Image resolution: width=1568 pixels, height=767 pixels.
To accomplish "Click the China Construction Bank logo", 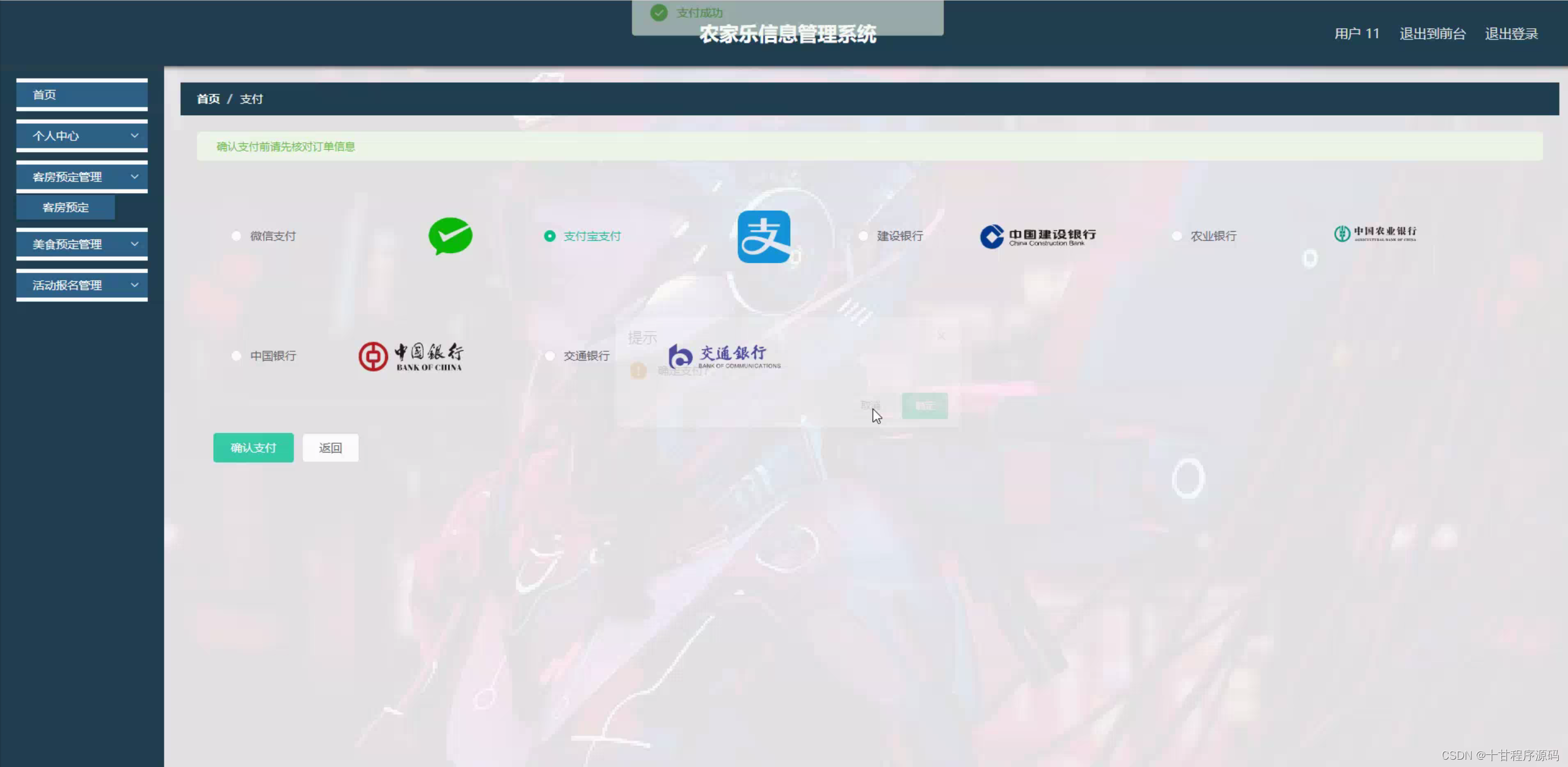I will click(1038, 237).
